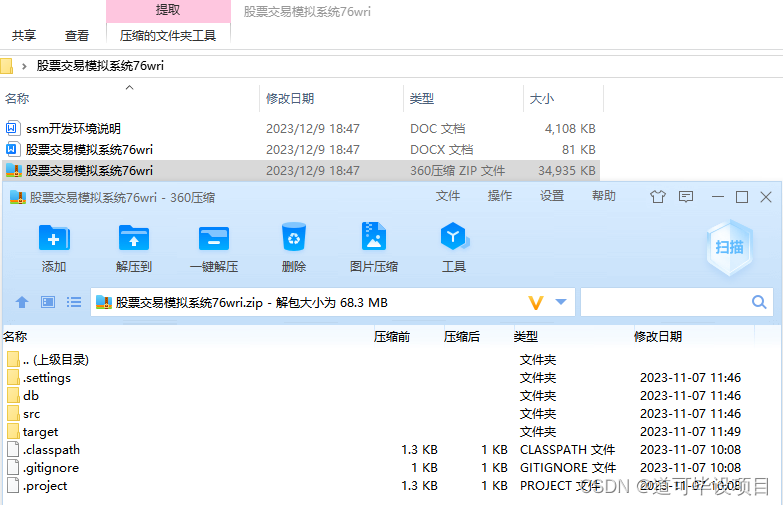Sort Explorer by 修改日期 column

click(290, 98)
